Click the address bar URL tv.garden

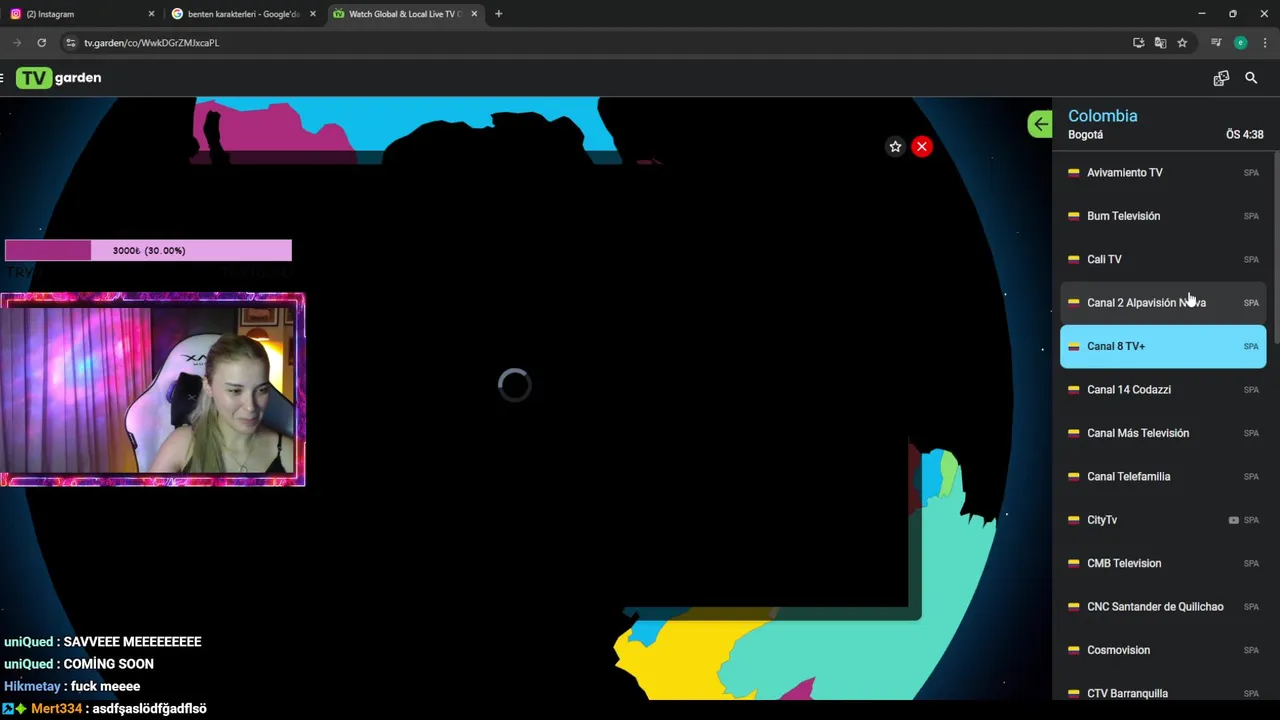(x=151, y=43)
